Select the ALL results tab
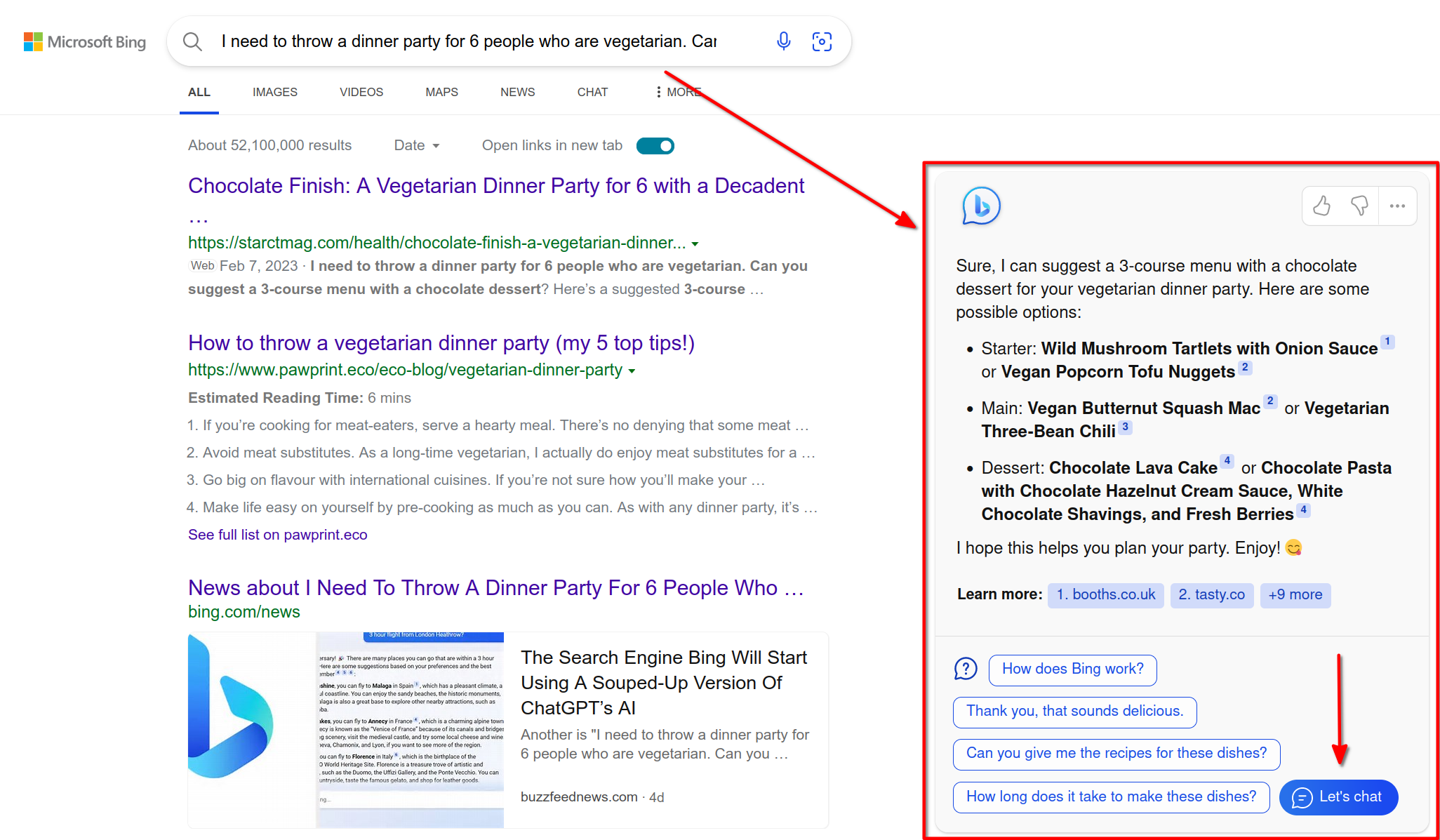1440x840 pixels. coord(199,92)
